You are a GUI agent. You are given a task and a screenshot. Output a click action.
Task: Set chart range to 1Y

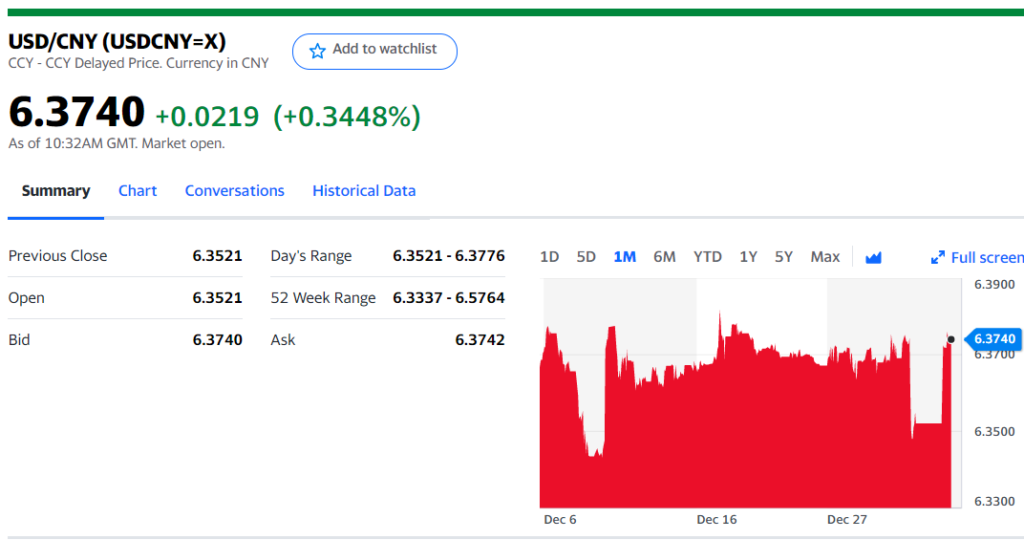(748, 257)
